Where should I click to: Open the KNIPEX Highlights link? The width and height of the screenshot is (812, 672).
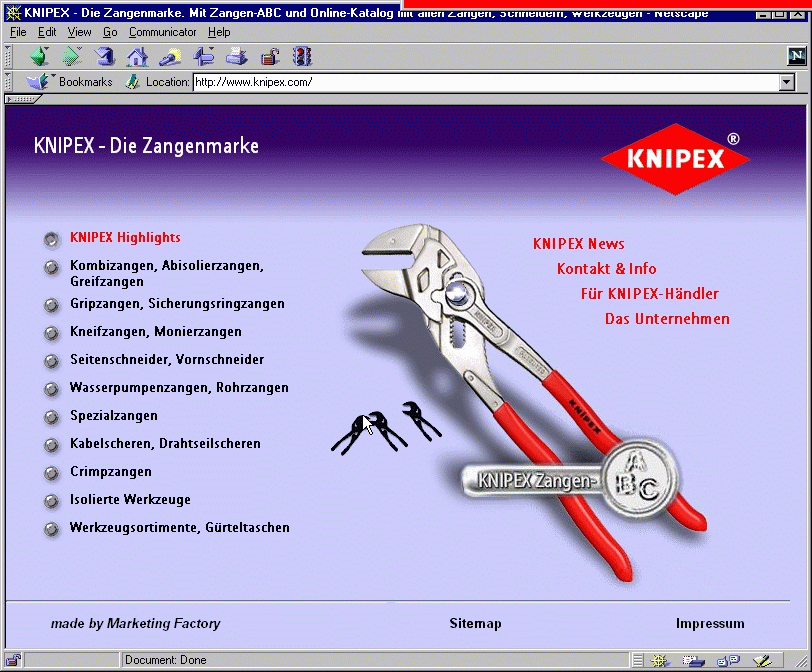125,237
